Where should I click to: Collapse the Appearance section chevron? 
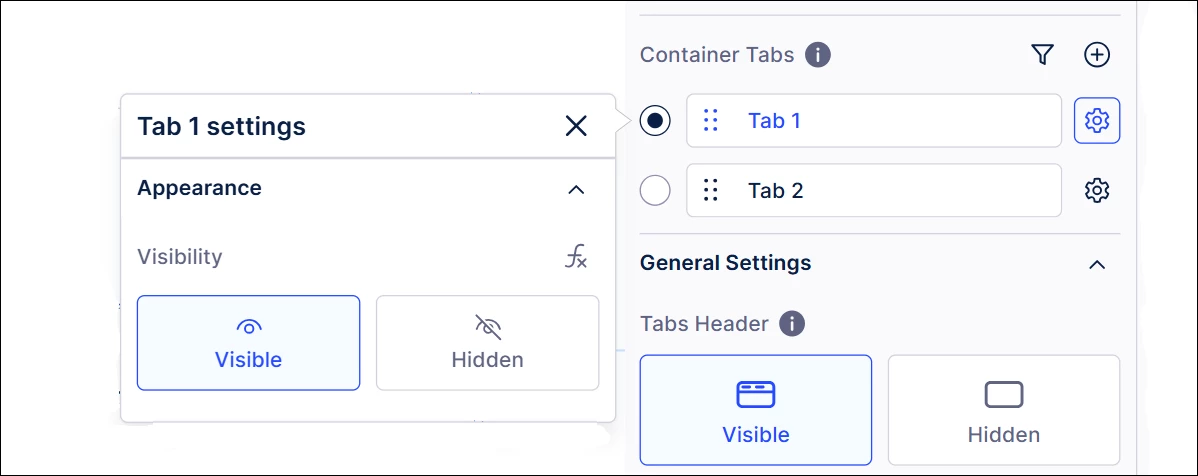[576, 189]
